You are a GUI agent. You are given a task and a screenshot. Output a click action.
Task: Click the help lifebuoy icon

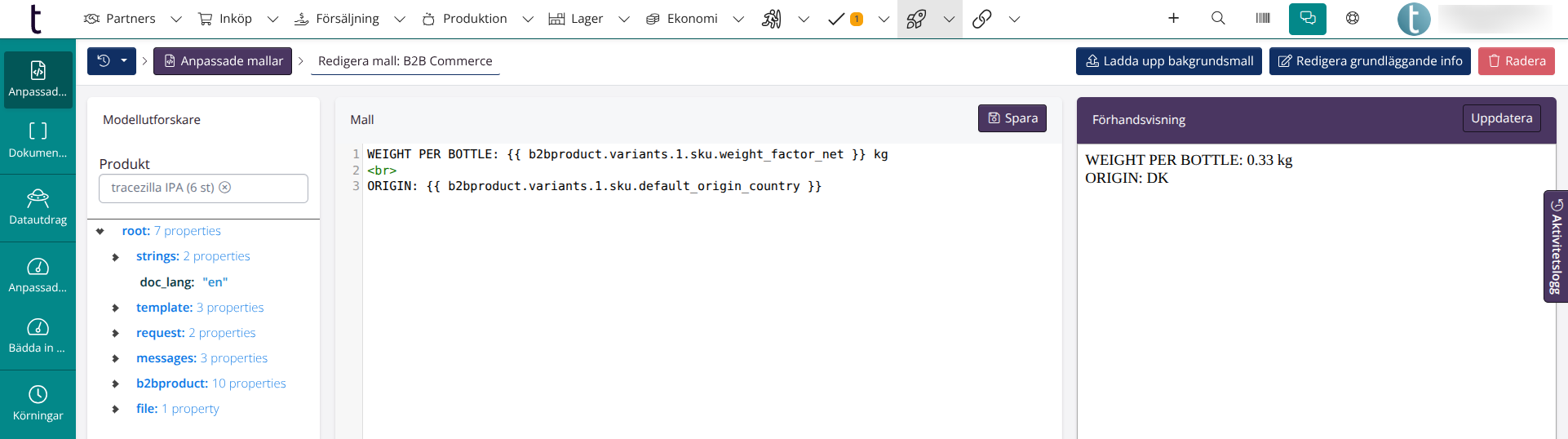click(1353, 18)
